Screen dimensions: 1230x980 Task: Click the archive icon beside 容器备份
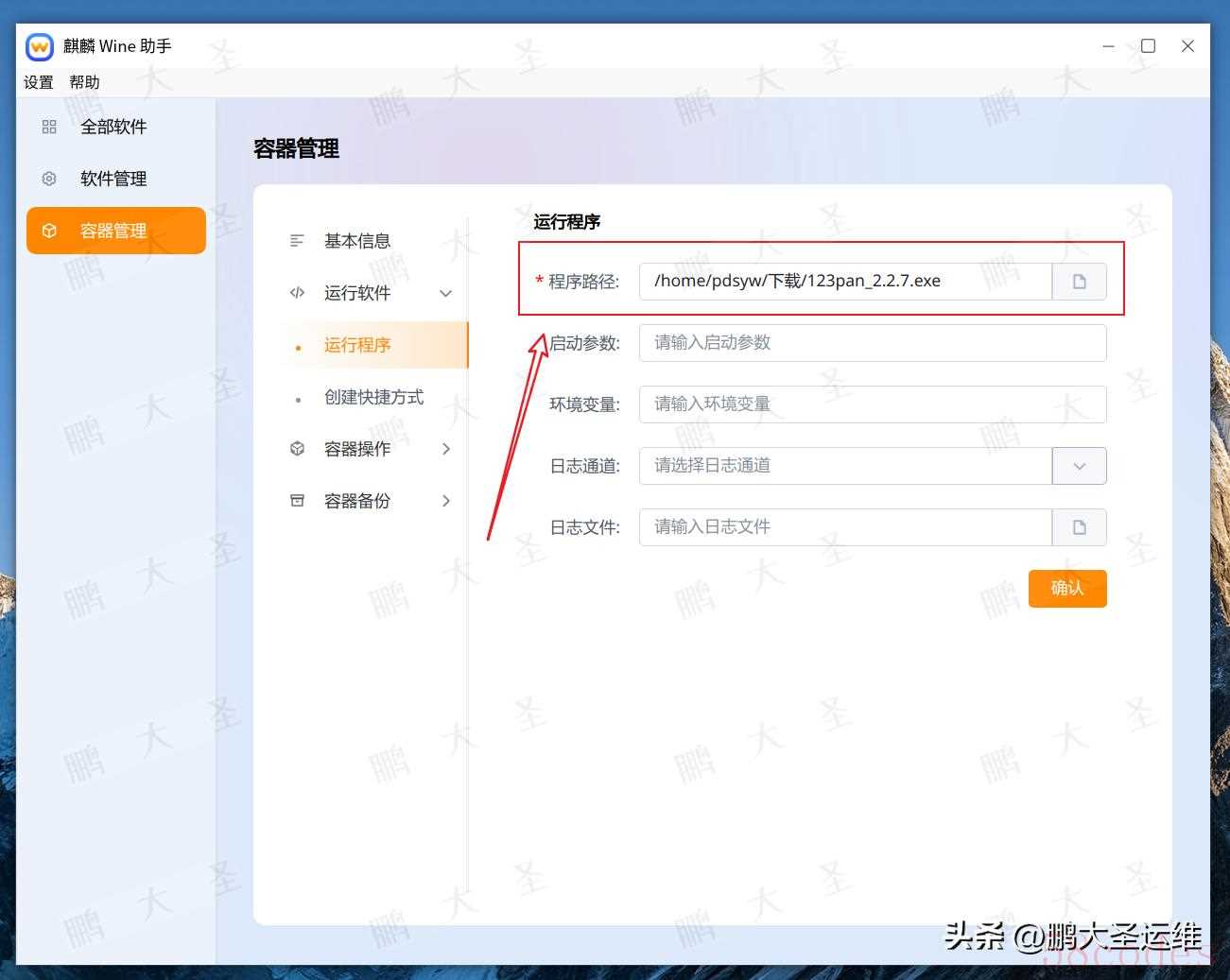pyautogui.click(x=297, y=501)
